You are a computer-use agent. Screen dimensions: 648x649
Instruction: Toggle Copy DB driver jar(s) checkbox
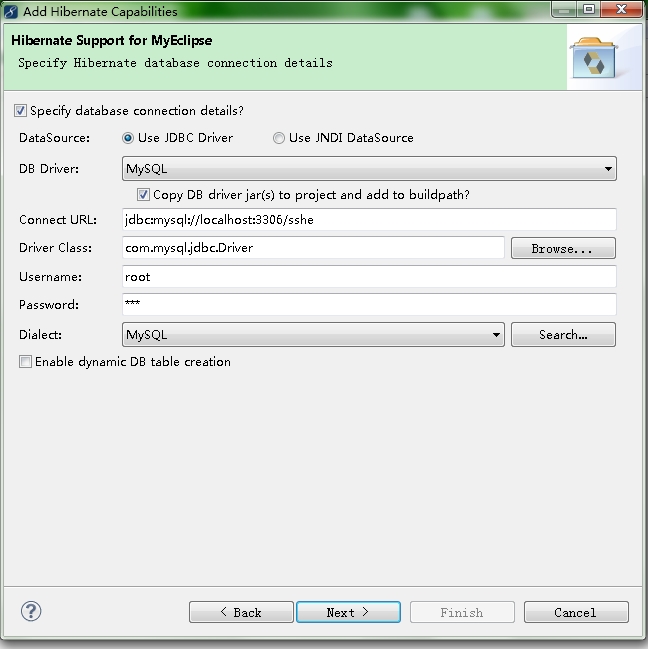pyautogui.click(x=143, y=195)
